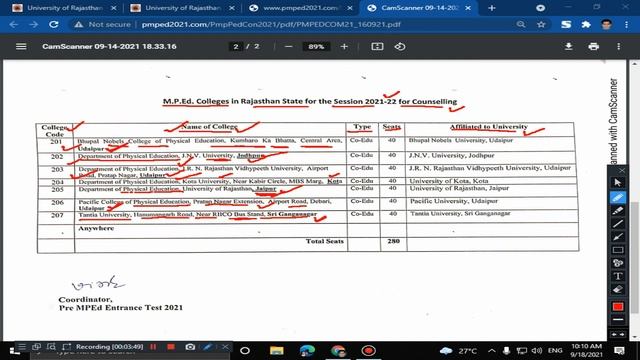The width and height of the screenshot is (640, 360).
Task: Select the highlighter marker tool
Action: point(618,211)
